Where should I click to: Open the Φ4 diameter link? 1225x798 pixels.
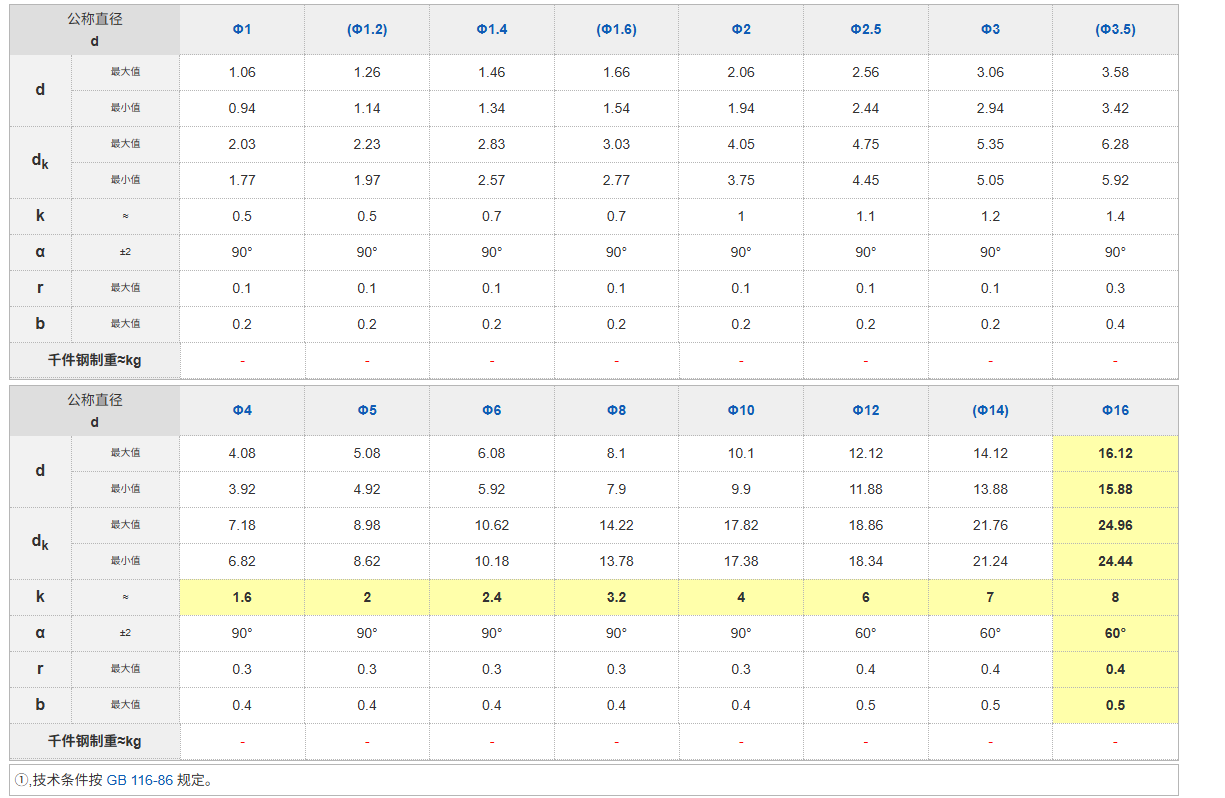(242, 411)
